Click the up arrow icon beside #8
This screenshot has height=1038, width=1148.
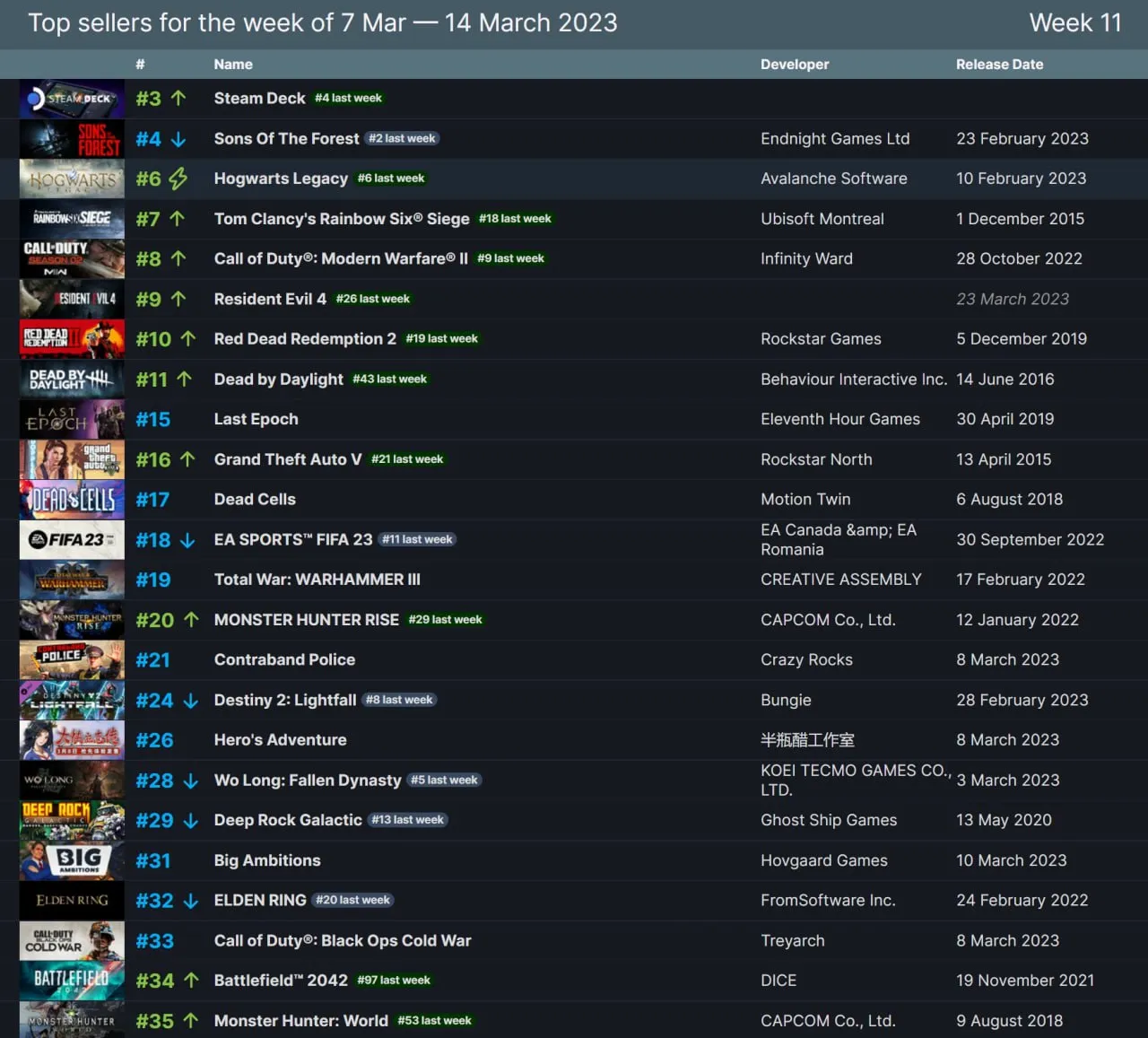[x=178, y=258]
